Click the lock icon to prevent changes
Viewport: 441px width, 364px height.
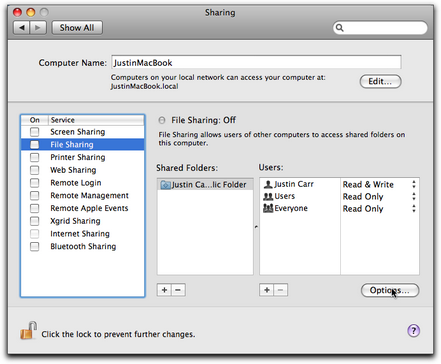(x=28, y=330)
